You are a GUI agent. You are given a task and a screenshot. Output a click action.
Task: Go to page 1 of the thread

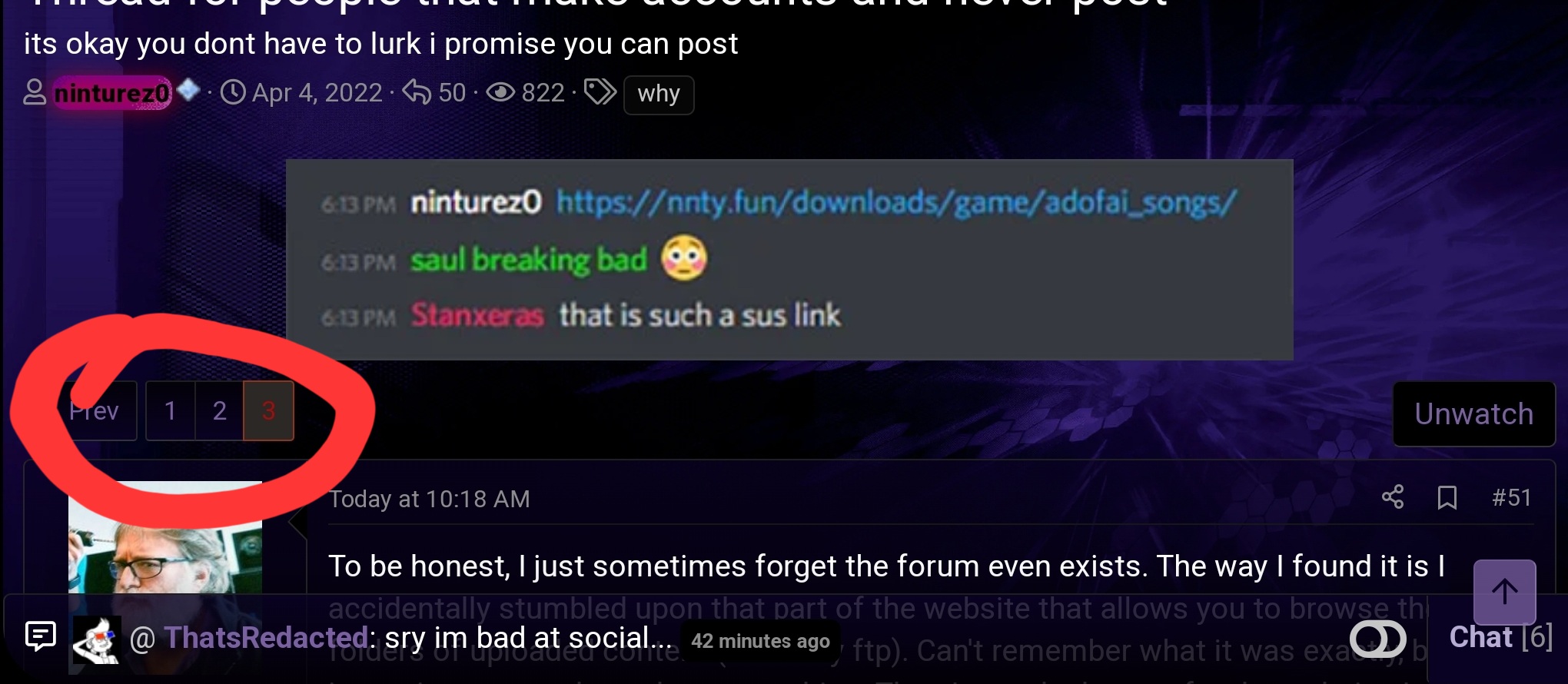click(171, 410)
